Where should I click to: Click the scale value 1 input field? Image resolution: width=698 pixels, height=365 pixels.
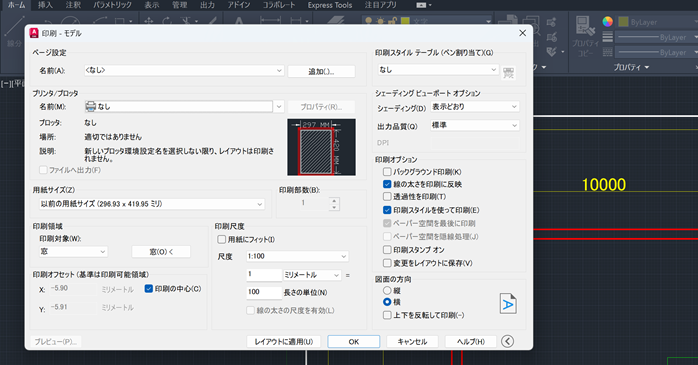[x=264, y=275]
